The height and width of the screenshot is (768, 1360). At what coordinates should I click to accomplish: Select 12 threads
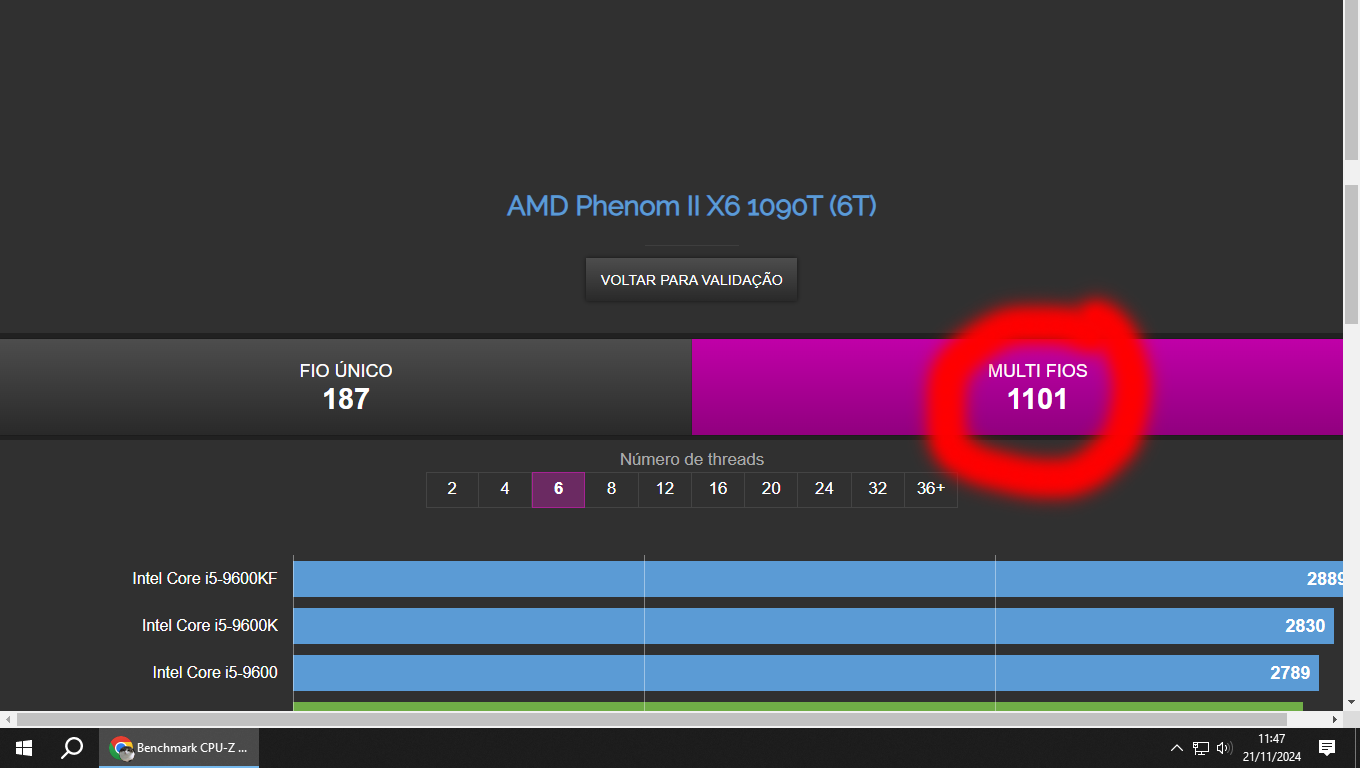click(x=665, y=489)
